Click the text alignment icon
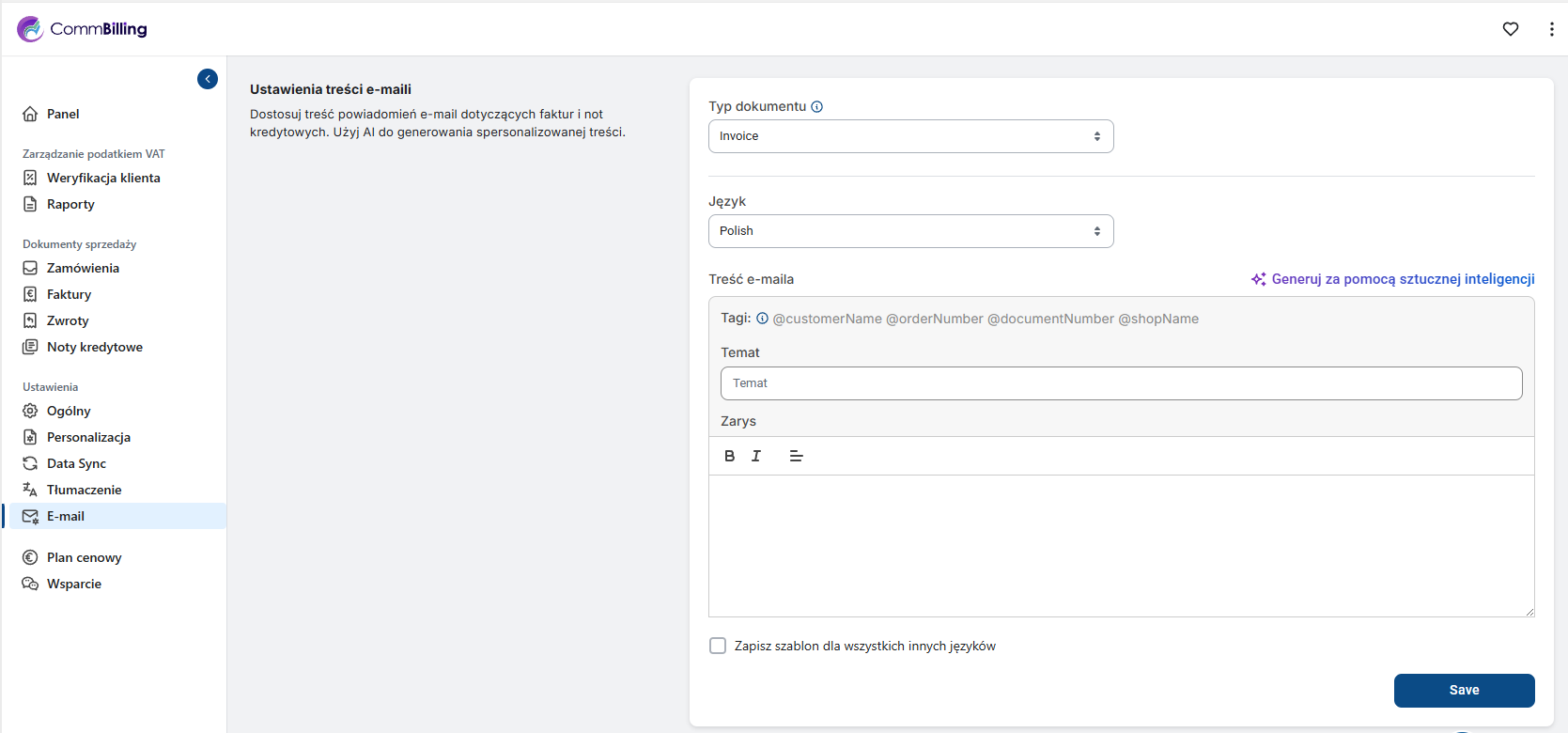The width and height of the screenshot is (1568, 733). [x=796, y=456]
